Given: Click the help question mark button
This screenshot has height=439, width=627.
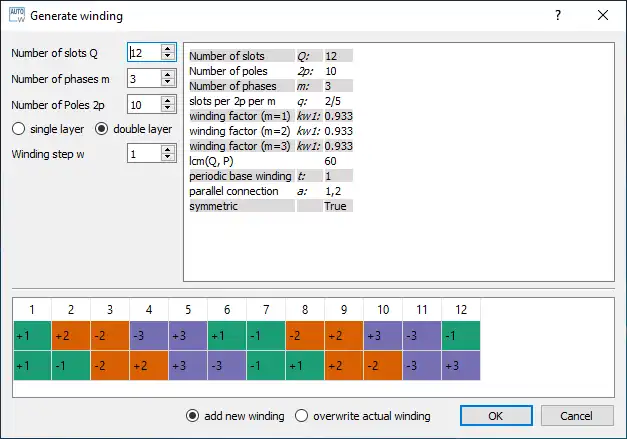Looking at the screenshot, I should point(558,15).
